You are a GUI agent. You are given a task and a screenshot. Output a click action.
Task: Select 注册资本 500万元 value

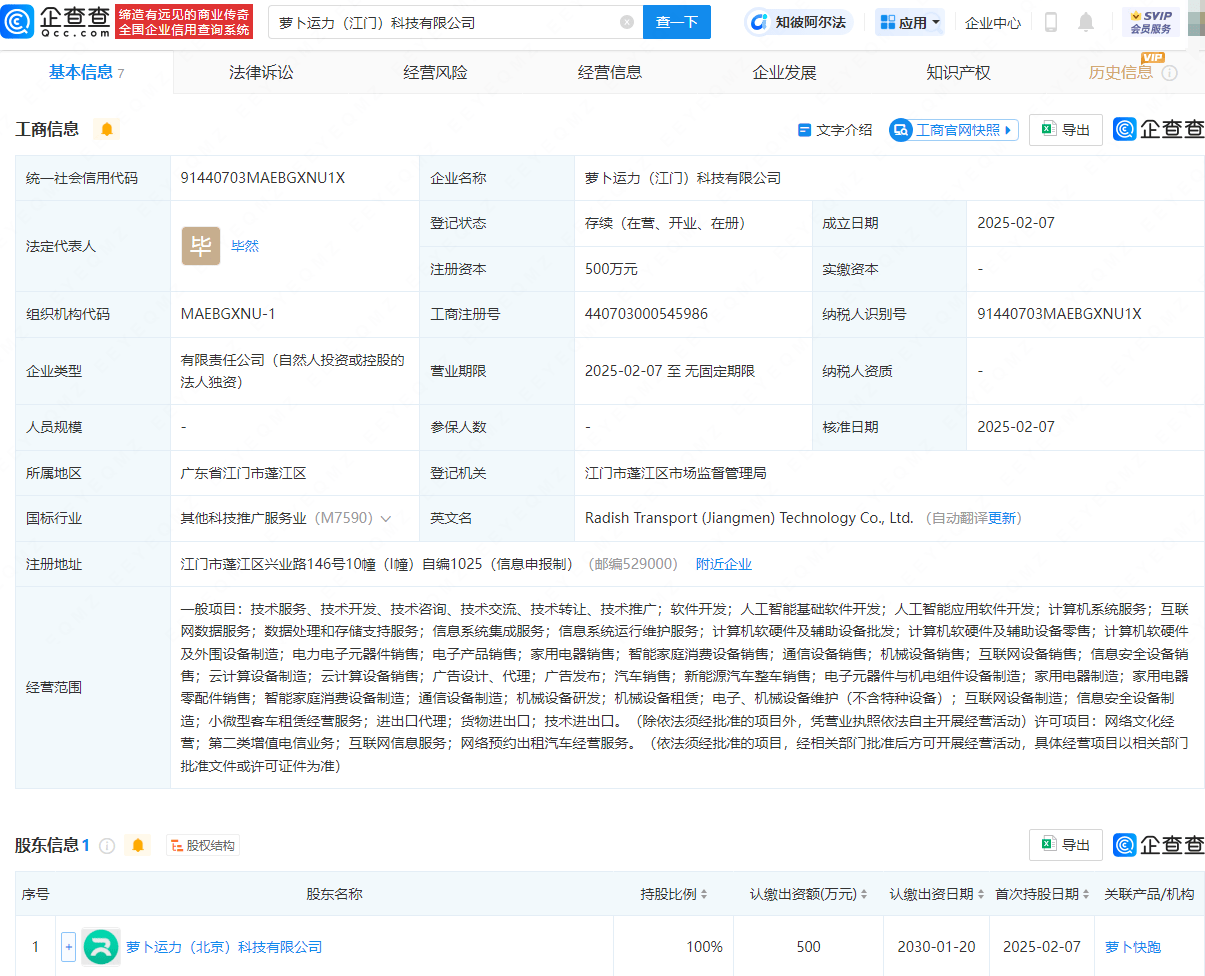click(x=611, y=269)
